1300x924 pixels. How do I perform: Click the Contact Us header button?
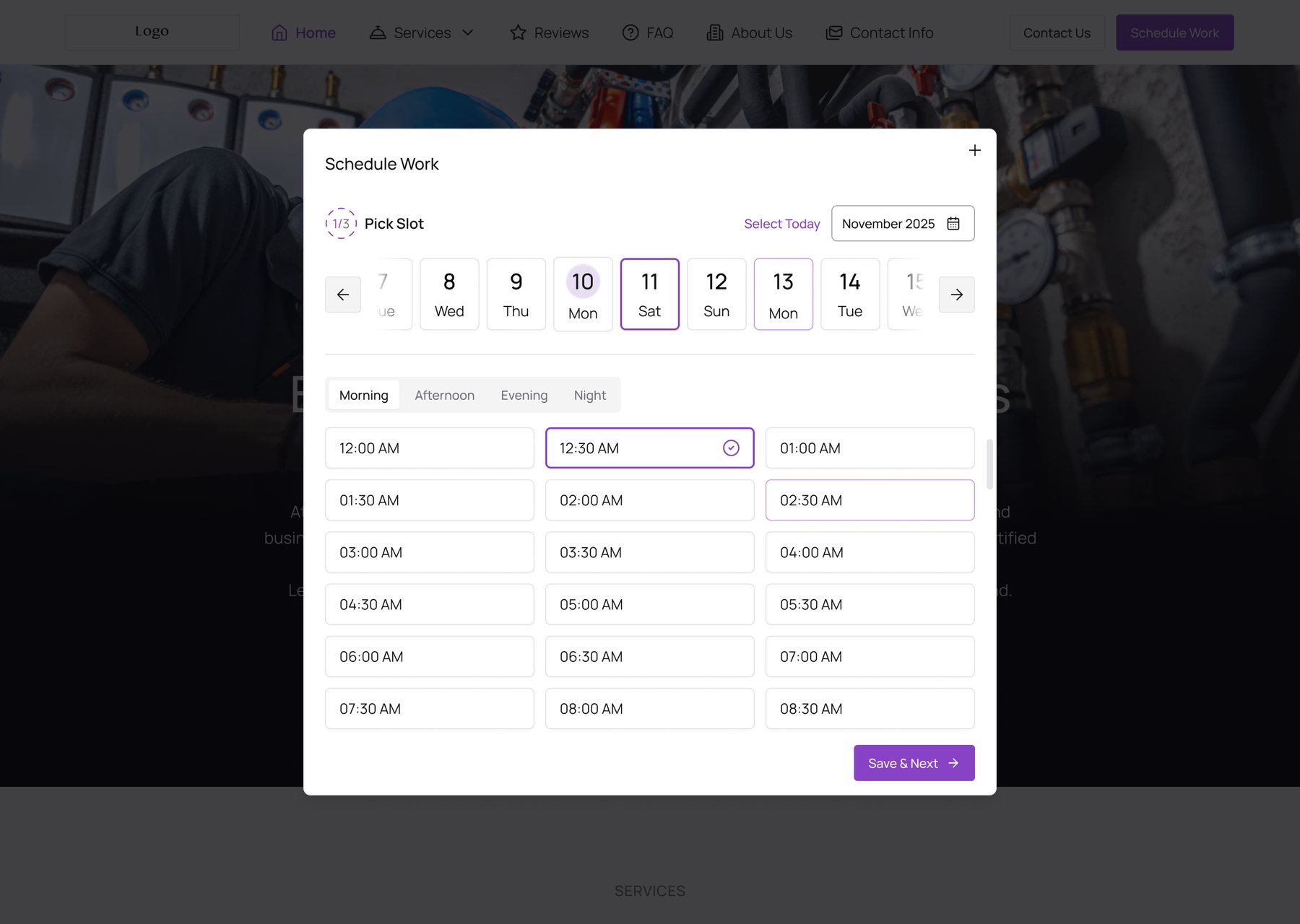tap(1057, 32)
